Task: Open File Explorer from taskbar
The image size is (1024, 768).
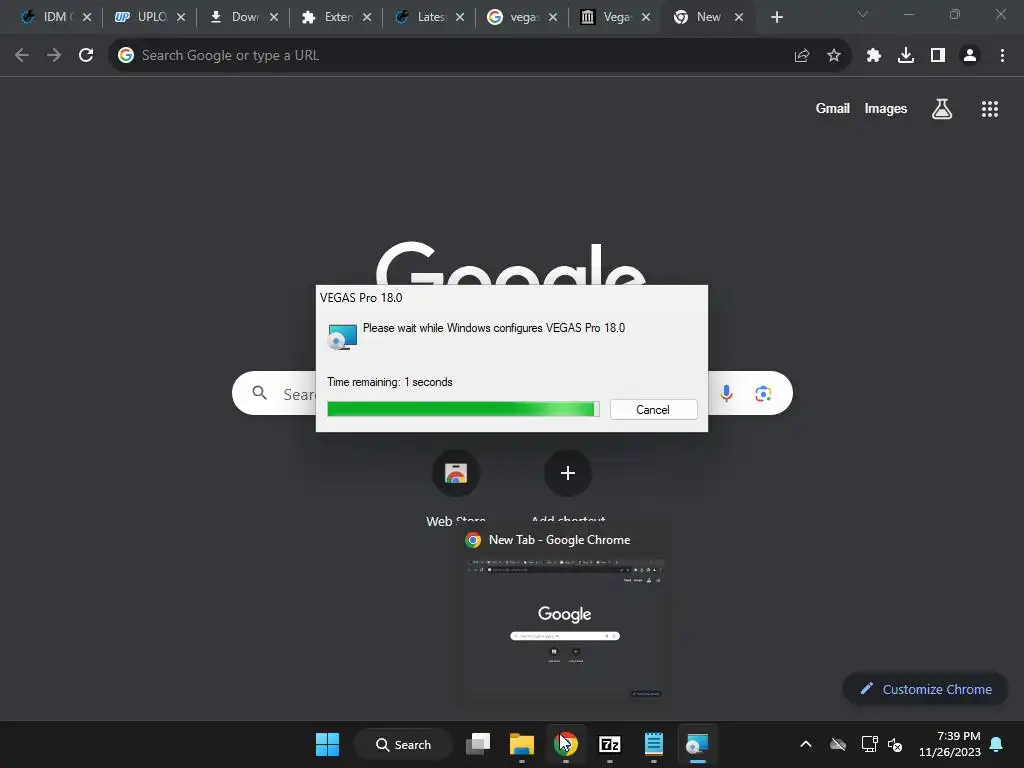Action: coord(522,744)
